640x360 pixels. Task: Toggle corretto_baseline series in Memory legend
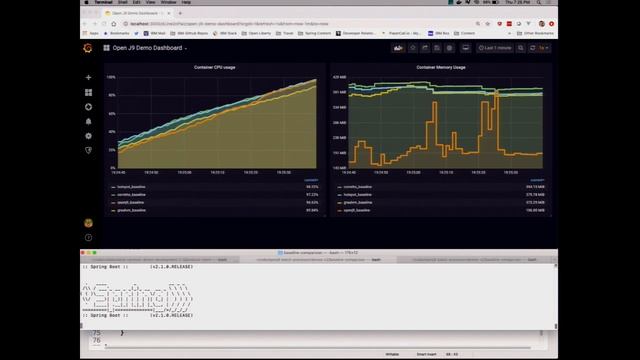(358, 187)
